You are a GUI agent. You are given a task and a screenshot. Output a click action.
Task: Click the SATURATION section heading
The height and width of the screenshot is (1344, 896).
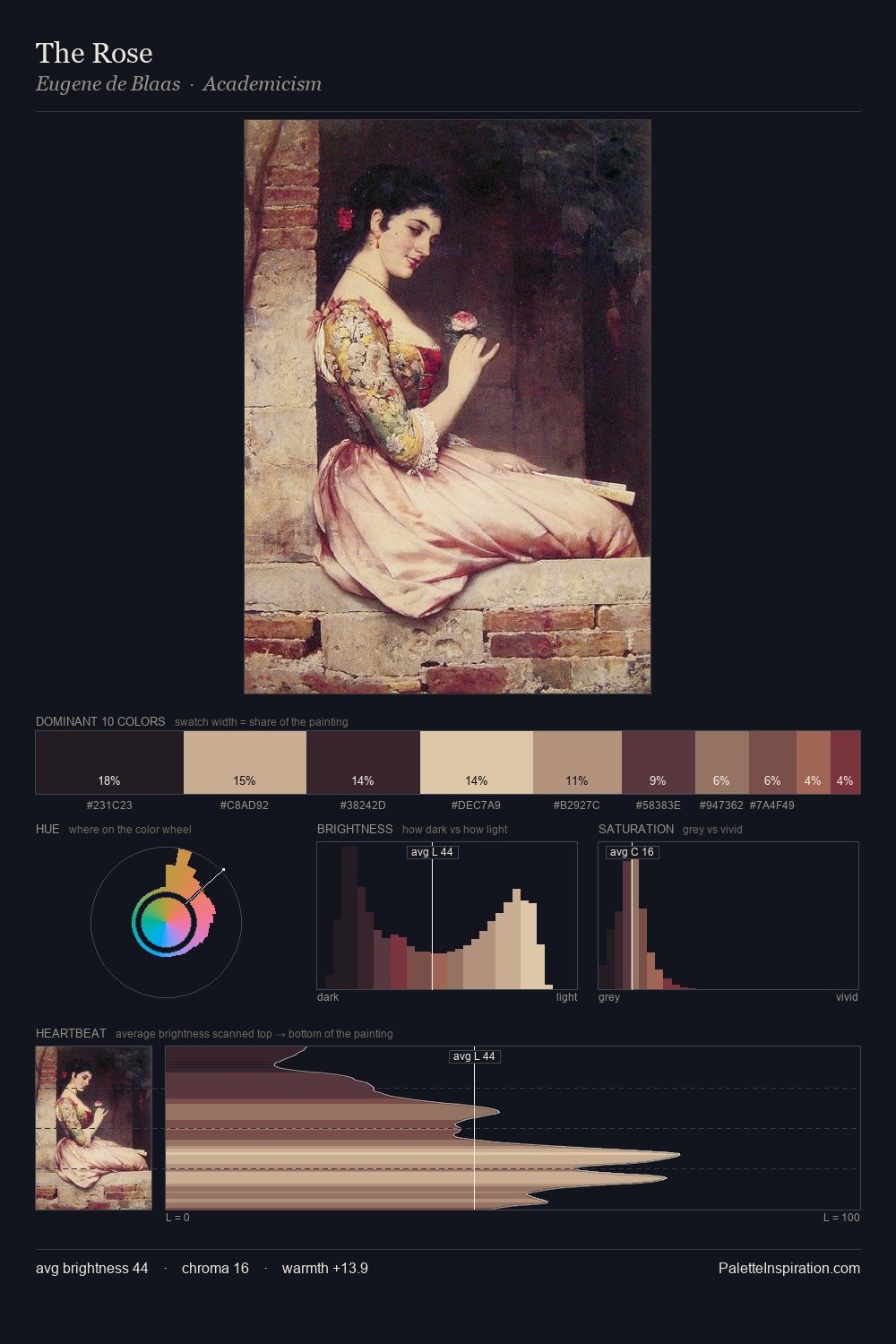[x=636, y=829]
